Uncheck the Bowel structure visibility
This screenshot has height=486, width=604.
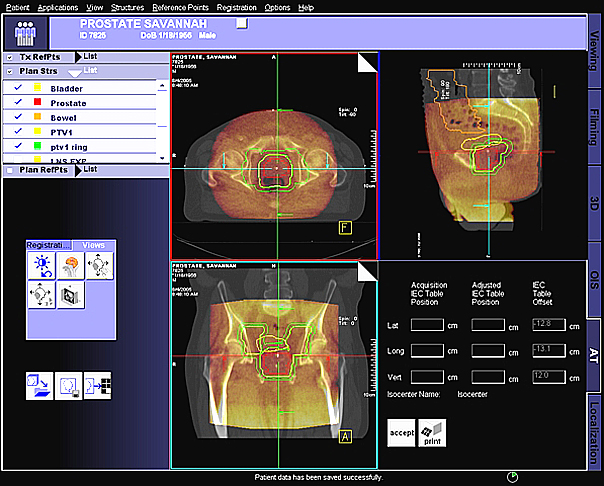tap(18, 117)
